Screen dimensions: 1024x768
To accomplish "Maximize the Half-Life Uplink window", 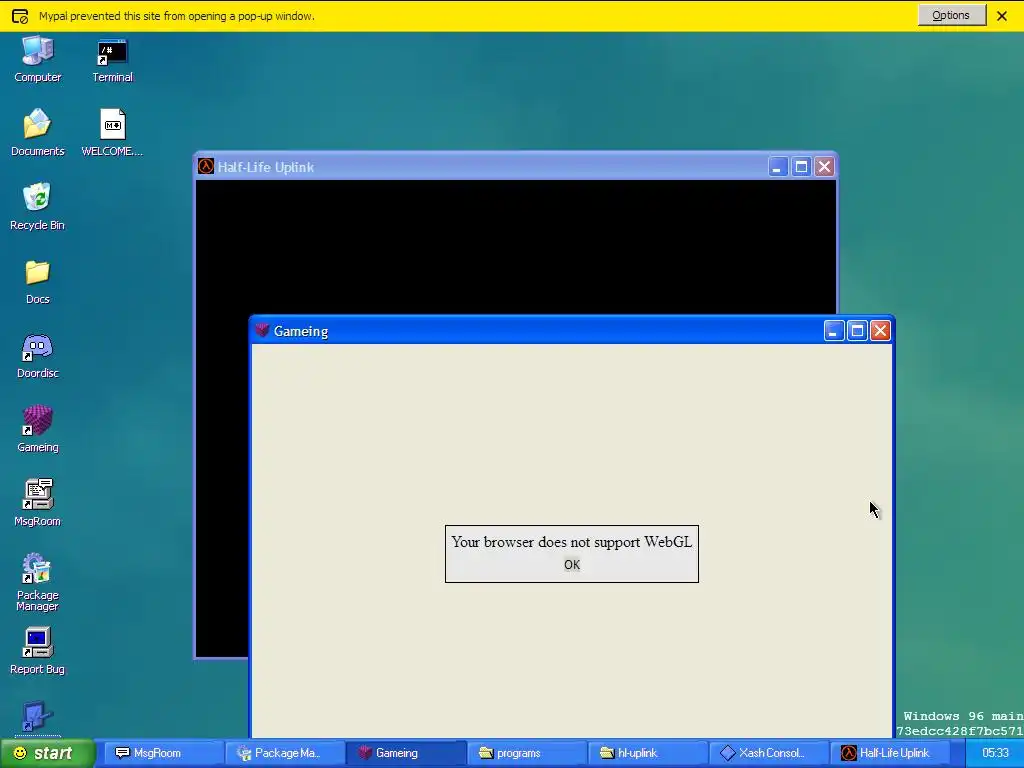I will [x=801, y=167].
